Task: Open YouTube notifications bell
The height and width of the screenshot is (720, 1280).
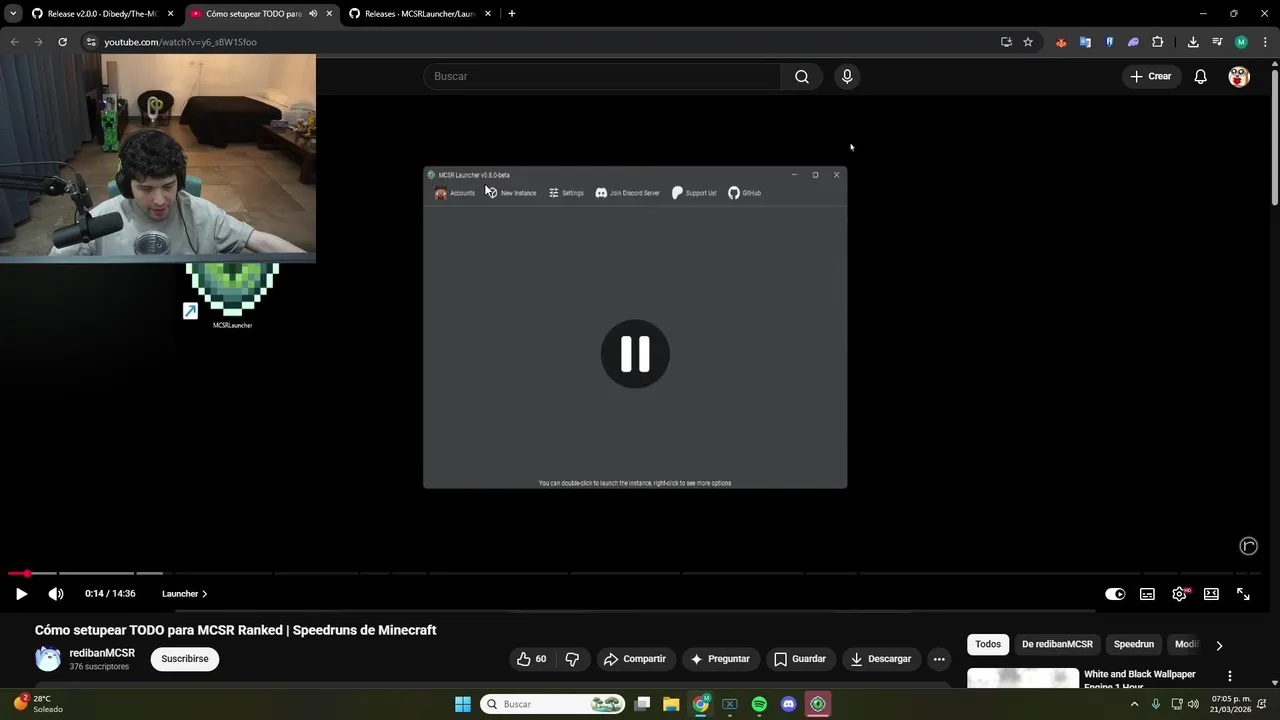Action: (1201, 76)
